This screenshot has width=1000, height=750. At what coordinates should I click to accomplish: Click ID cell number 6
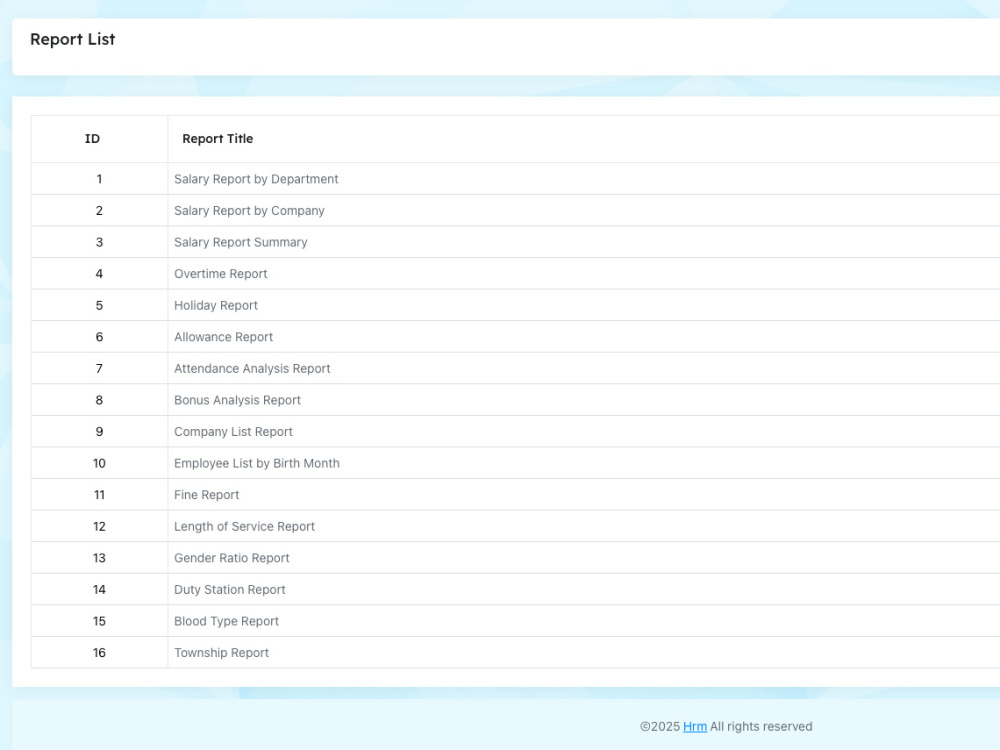pos(99,337)
